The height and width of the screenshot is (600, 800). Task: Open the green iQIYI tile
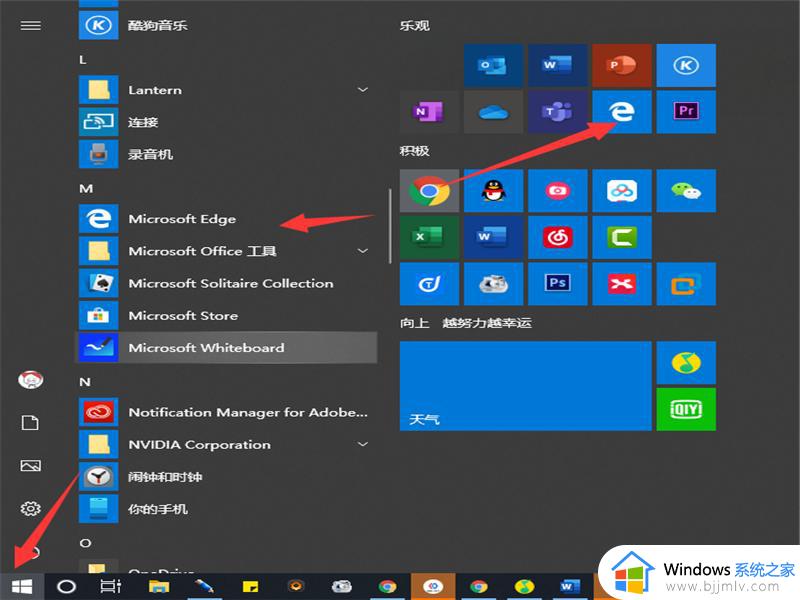(686, 409)
